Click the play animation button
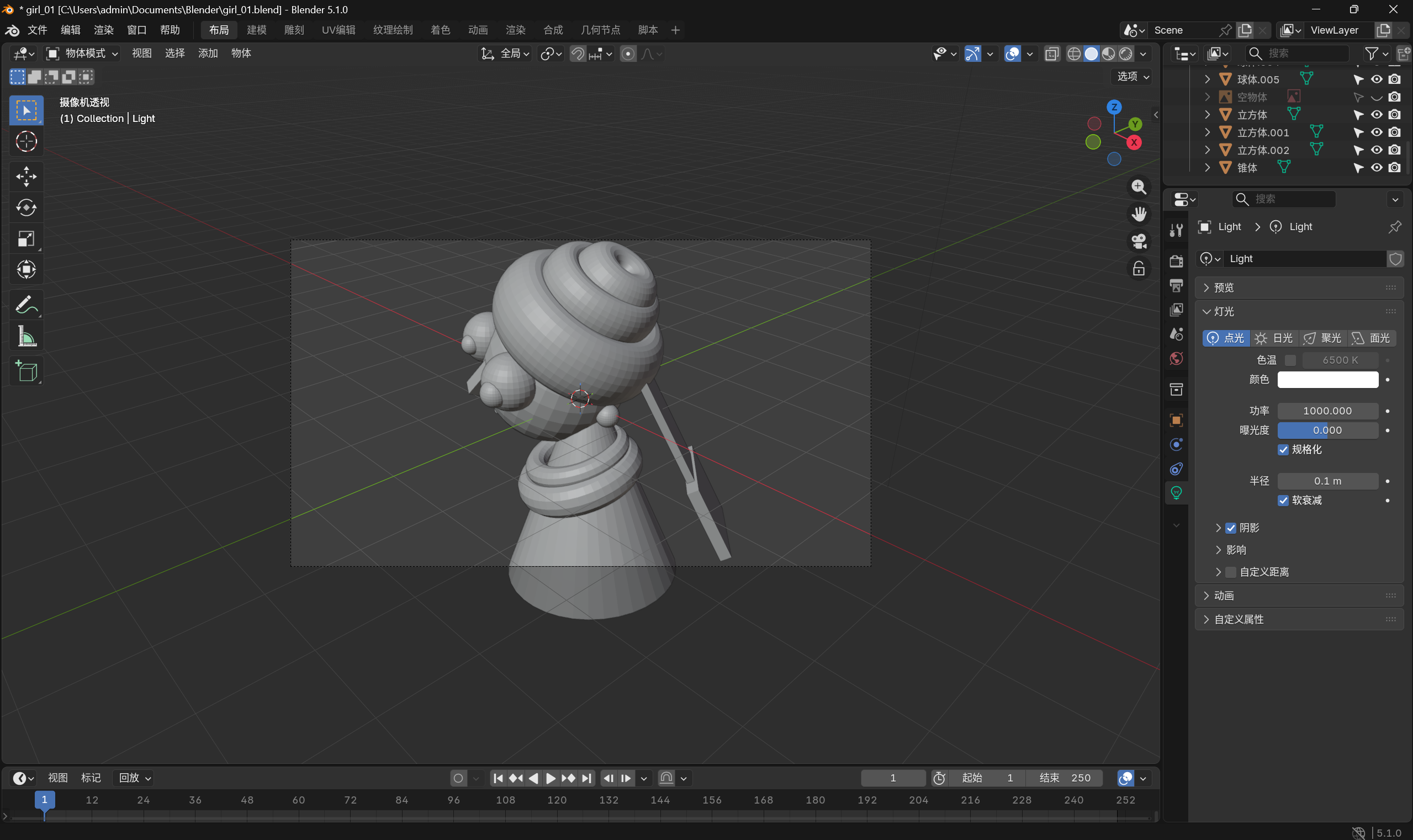The image size is (1413, 840). (550, 778)
